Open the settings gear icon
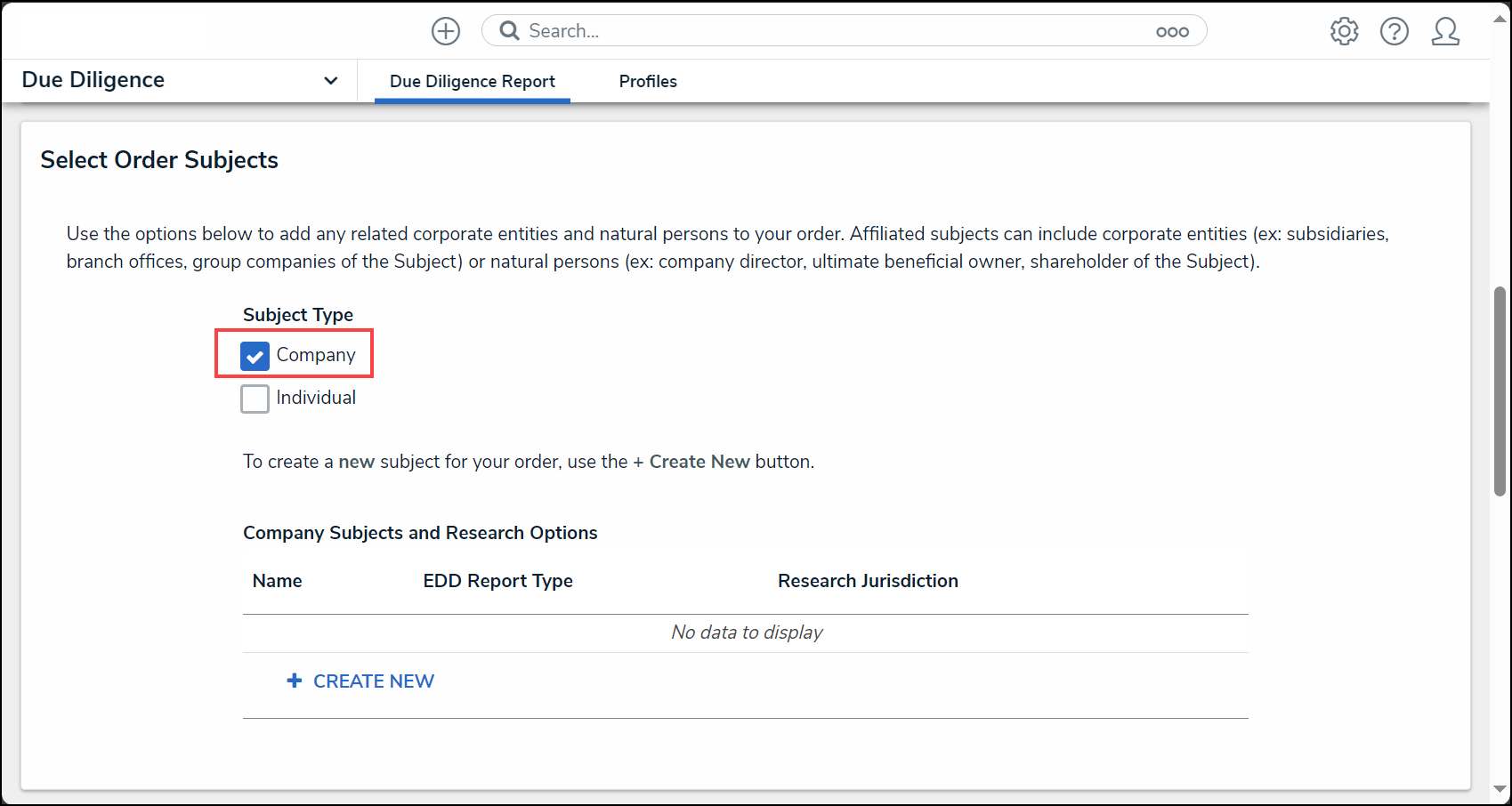Screen dimensions: 1512x806 [x=1344, y=31]
